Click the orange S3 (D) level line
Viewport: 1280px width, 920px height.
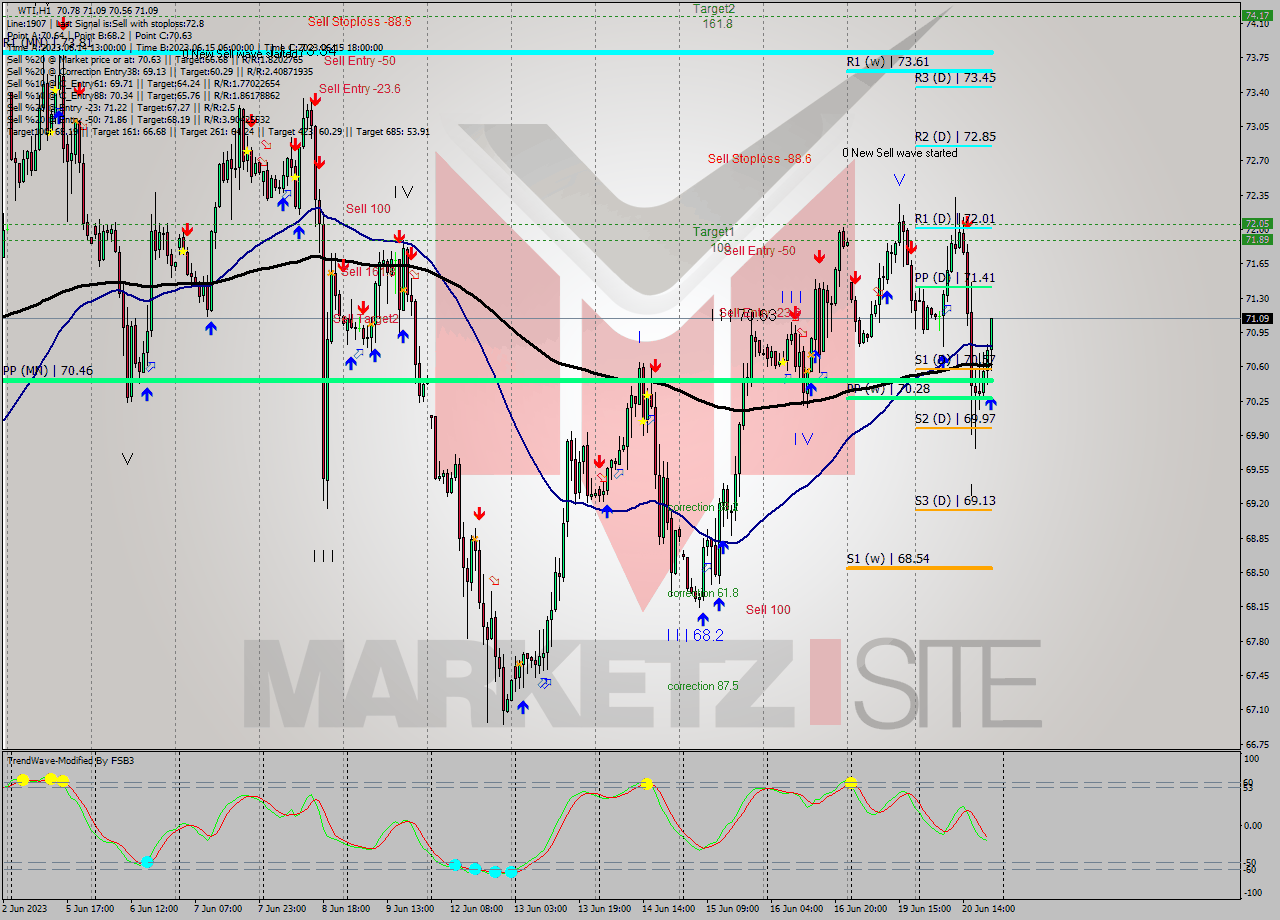click(x=953, y=510)
